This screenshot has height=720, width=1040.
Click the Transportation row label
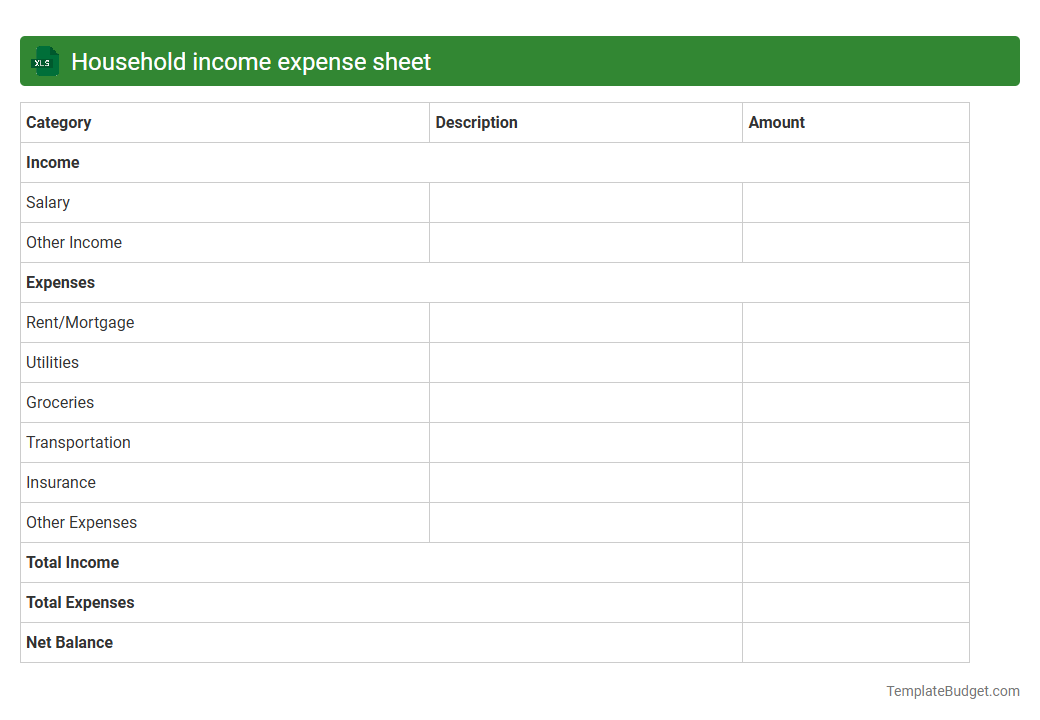[x=78, y=442]
